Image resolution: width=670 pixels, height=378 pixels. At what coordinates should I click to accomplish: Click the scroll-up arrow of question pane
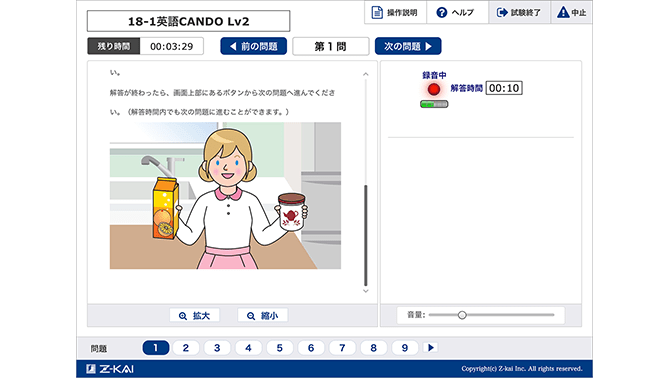[366, 74]
